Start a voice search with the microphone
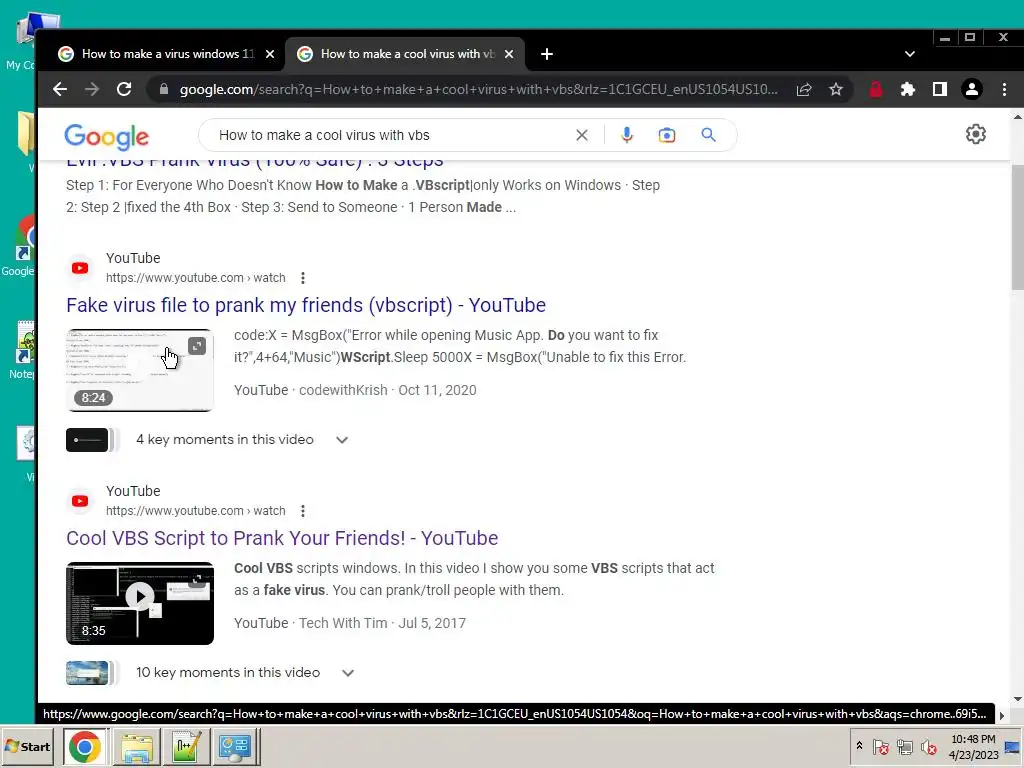This screenshot has width=1024, height=768. (627, 135)
